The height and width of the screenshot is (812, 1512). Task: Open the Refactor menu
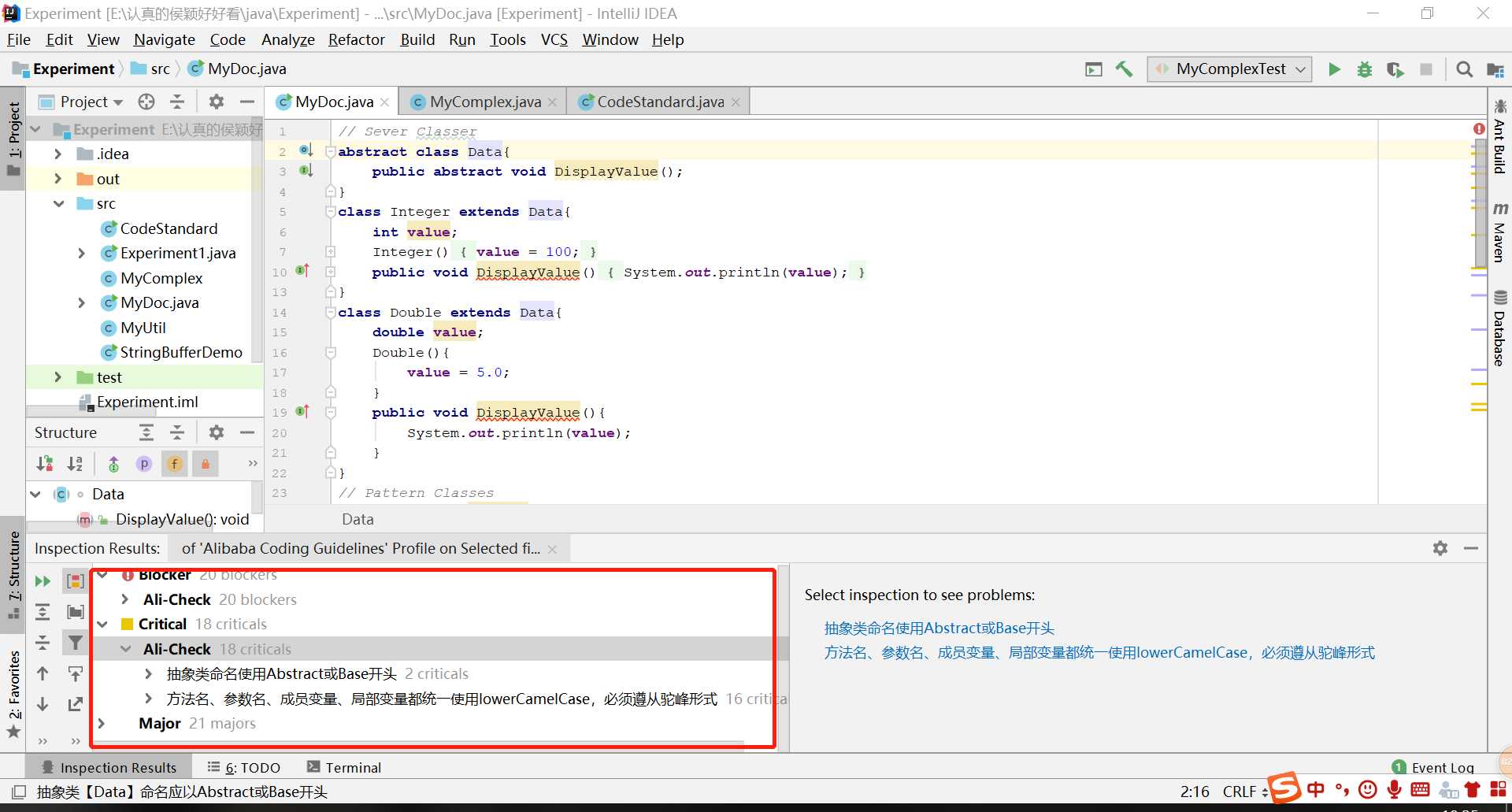356,39
